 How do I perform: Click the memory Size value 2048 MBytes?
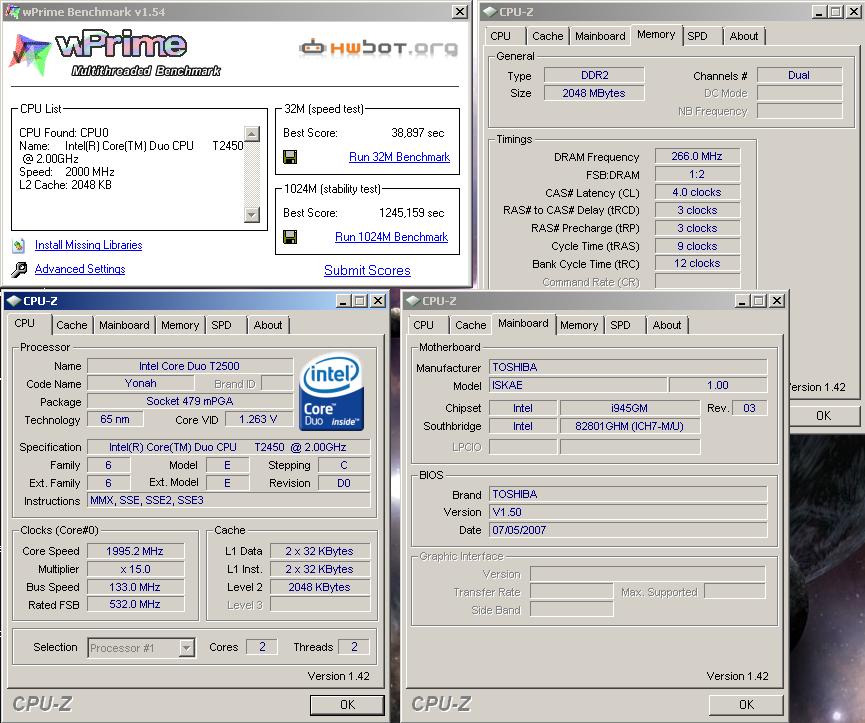[x=594, y=93]
